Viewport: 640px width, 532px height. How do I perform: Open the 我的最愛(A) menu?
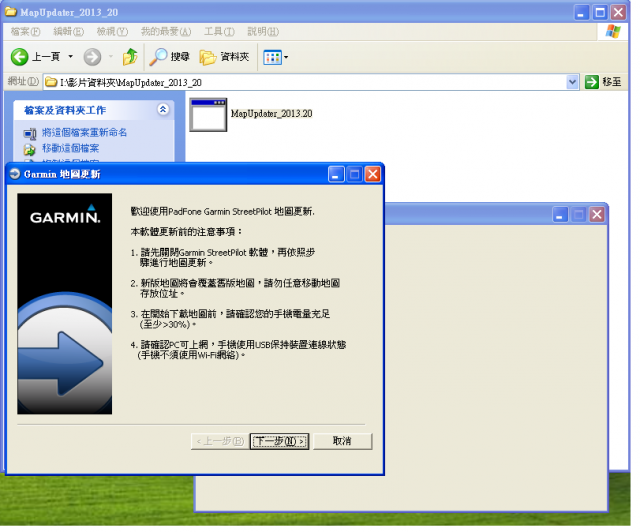[166, 31]
